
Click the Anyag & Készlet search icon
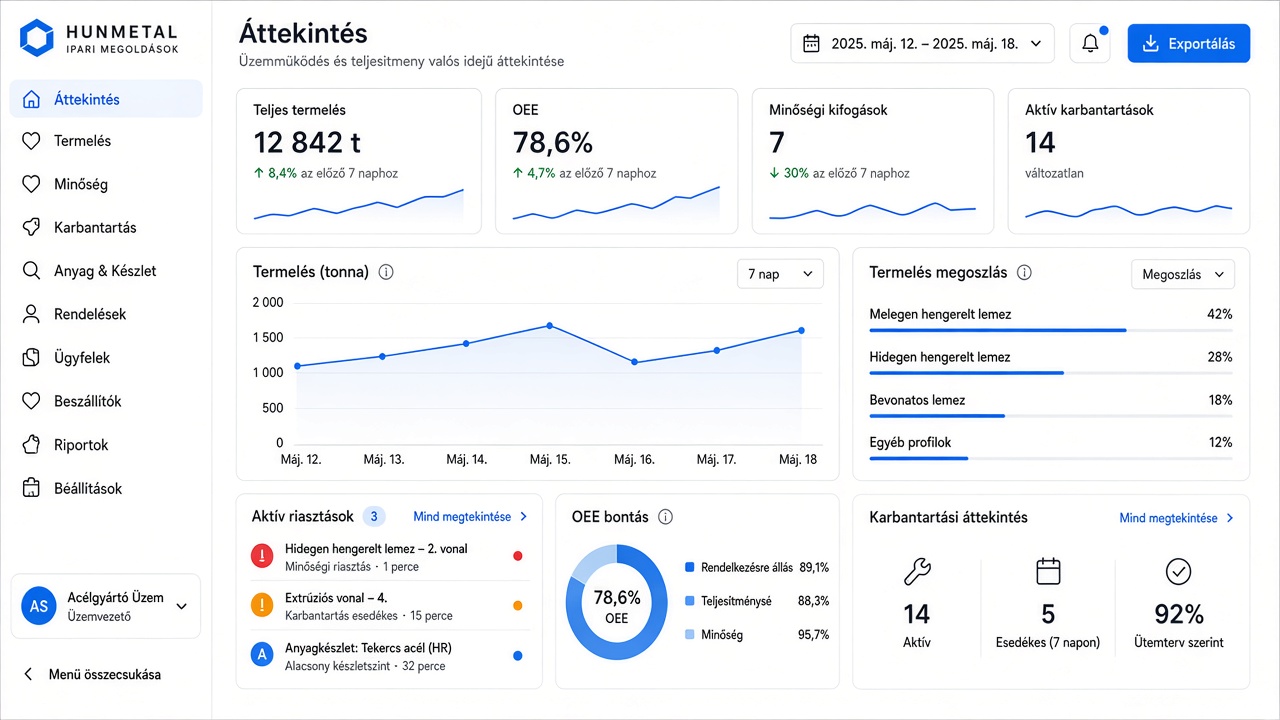point(32,271)
